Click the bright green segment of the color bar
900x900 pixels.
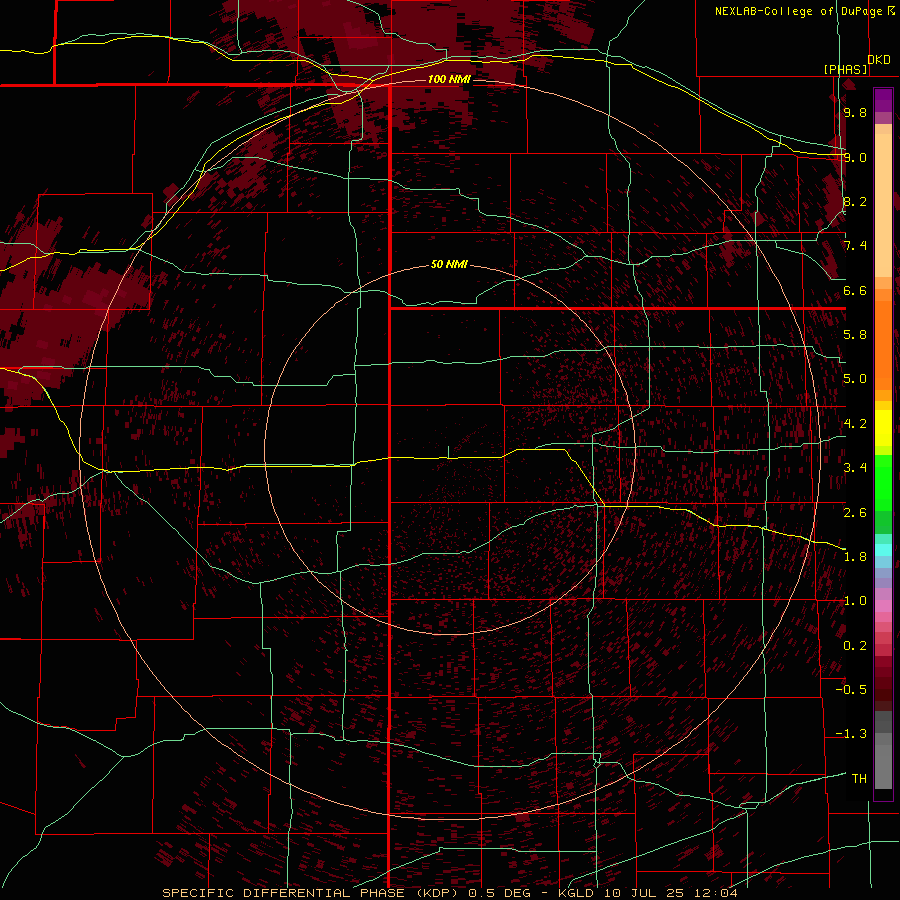[x=883, y=482]
